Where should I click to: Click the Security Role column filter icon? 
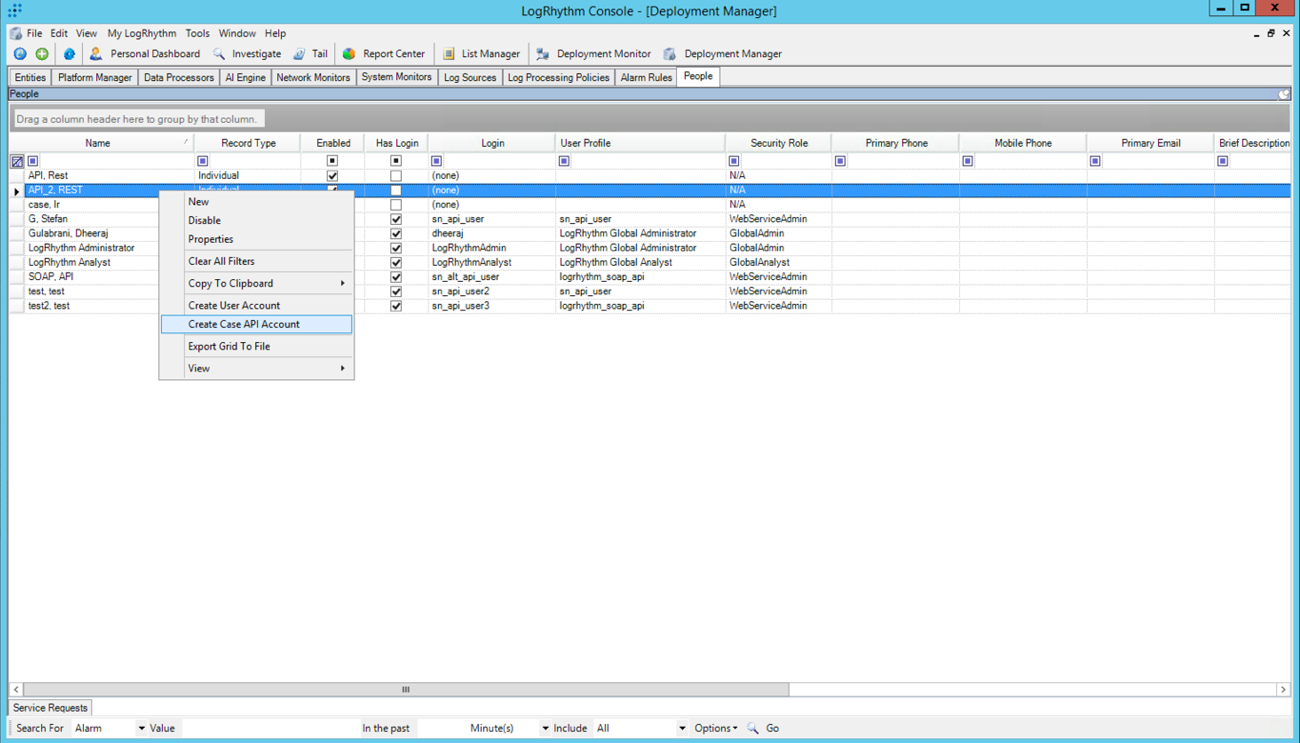(734, 161)
